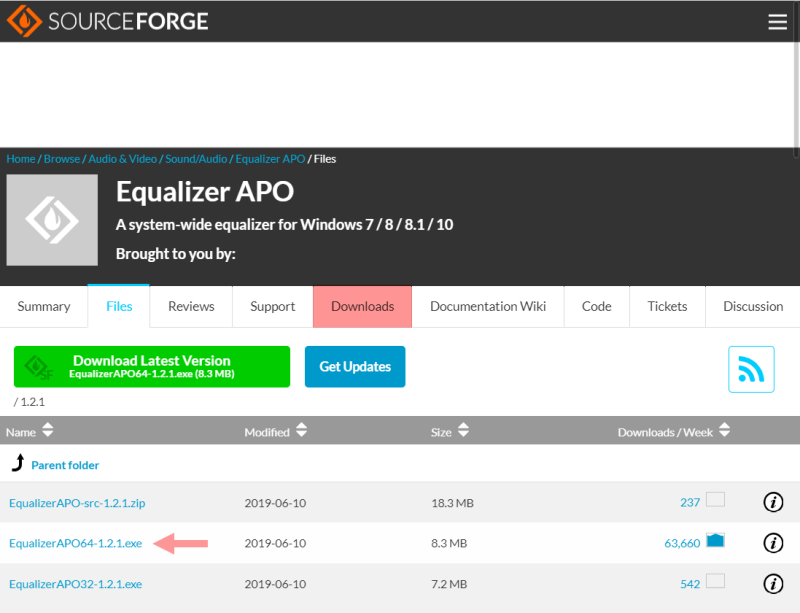Open the hamburger menu
This screenshot has height=613, width=800.
coord(778,22)
